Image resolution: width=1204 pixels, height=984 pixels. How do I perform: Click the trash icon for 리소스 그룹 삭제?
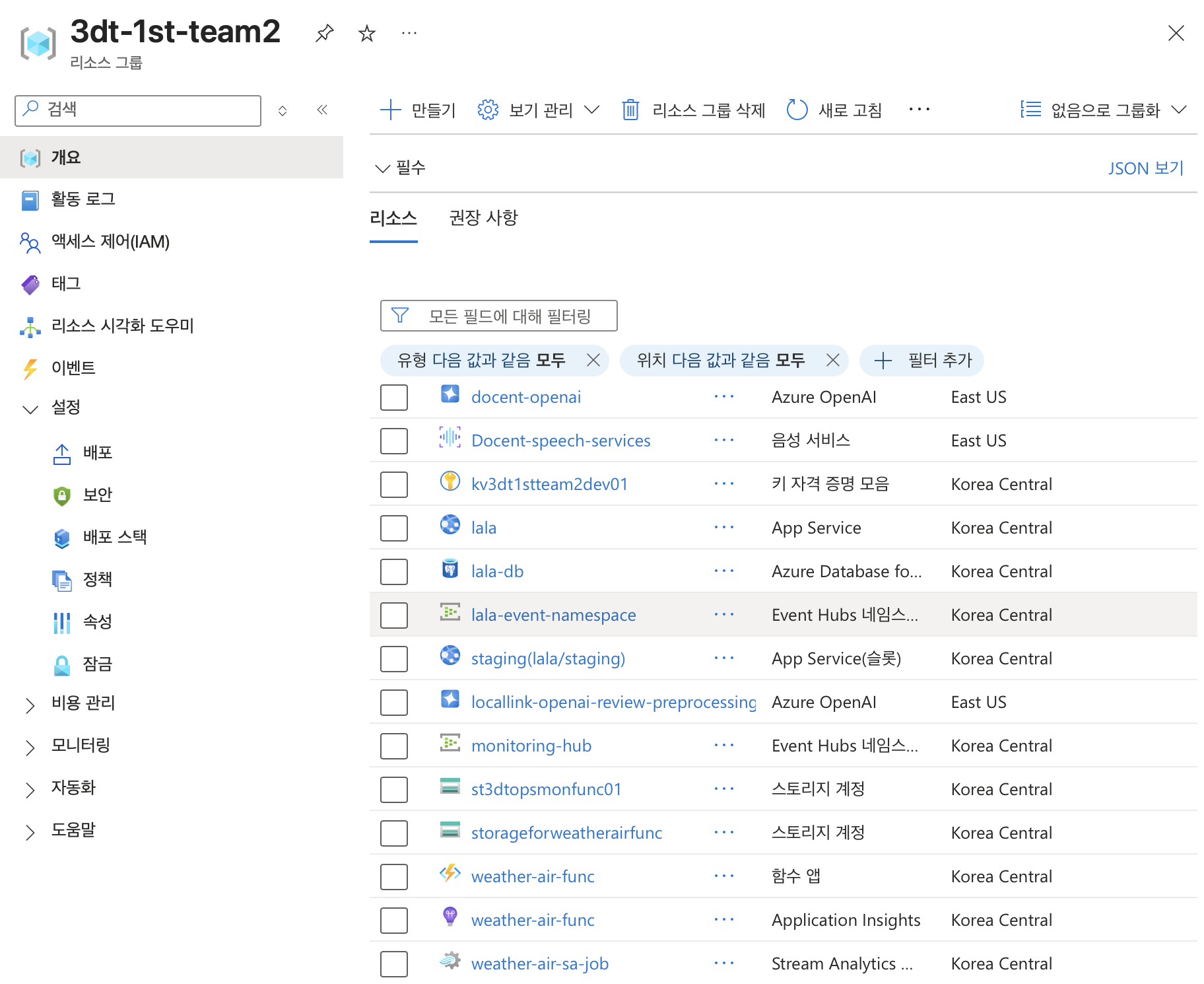coord(630,110)
